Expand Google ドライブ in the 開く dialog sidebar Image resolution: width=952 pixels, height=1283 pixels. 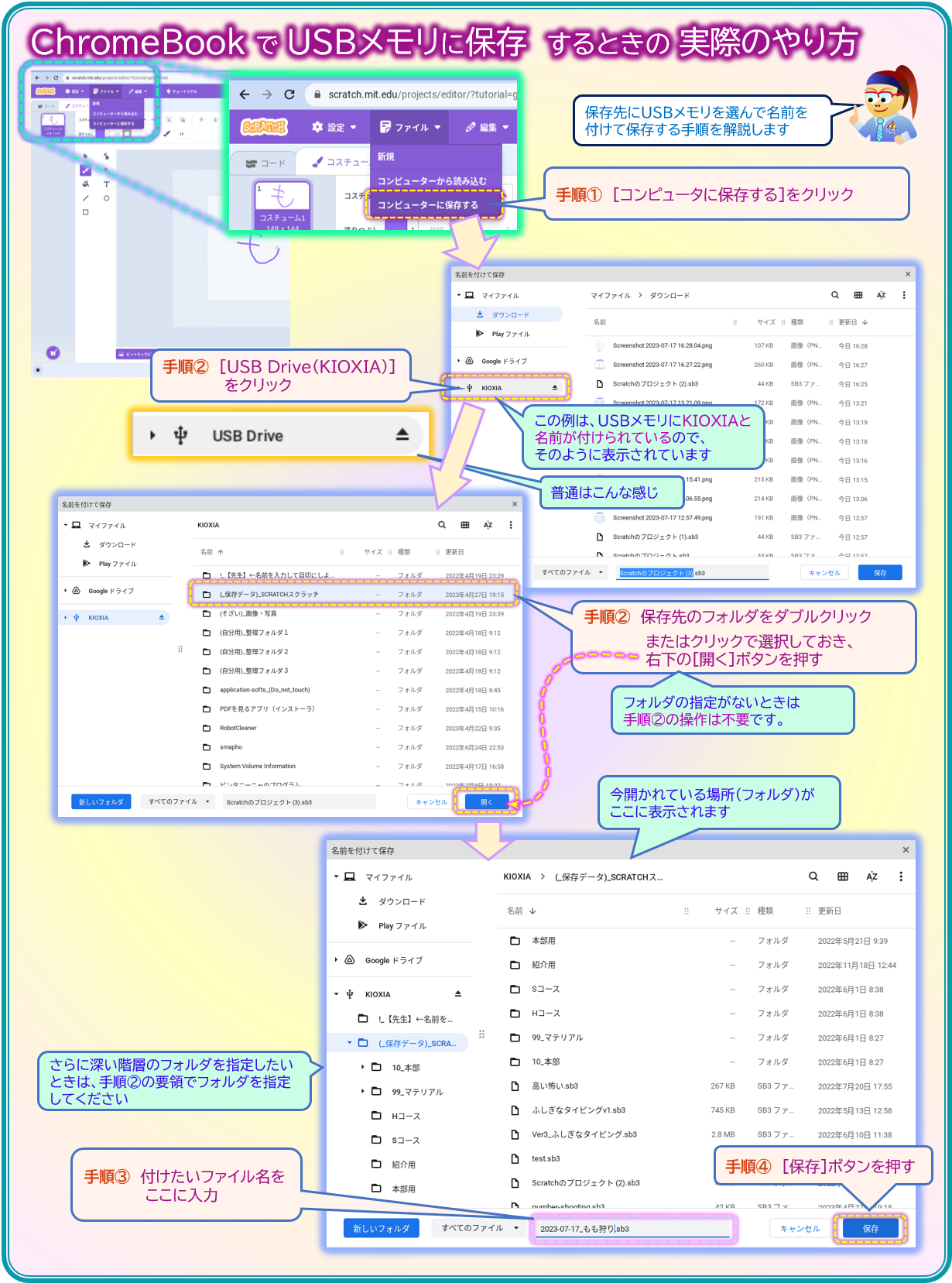(x=66, y=590)
